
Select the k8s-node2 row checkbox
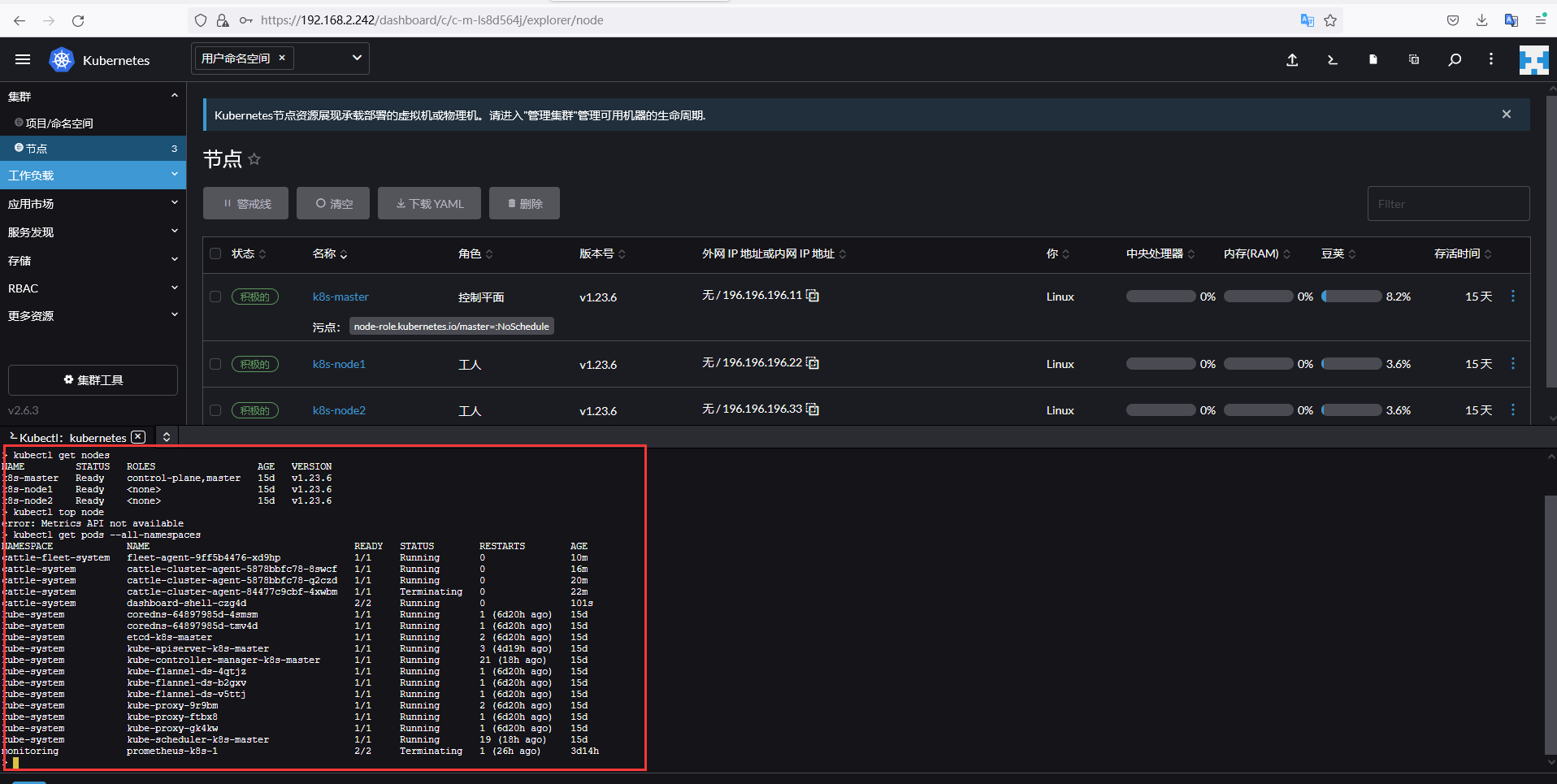point(215,410)
